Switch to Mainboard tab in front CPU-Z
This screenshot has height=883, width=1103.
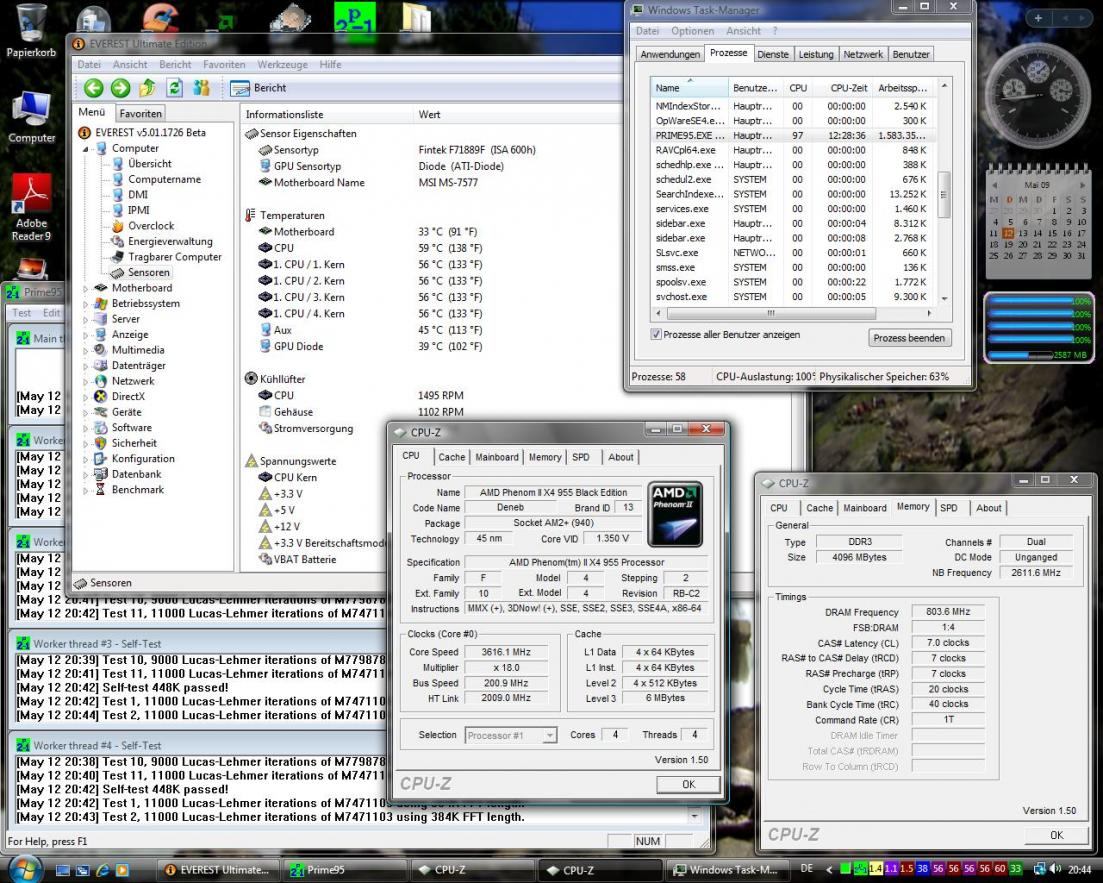(497, 457)
